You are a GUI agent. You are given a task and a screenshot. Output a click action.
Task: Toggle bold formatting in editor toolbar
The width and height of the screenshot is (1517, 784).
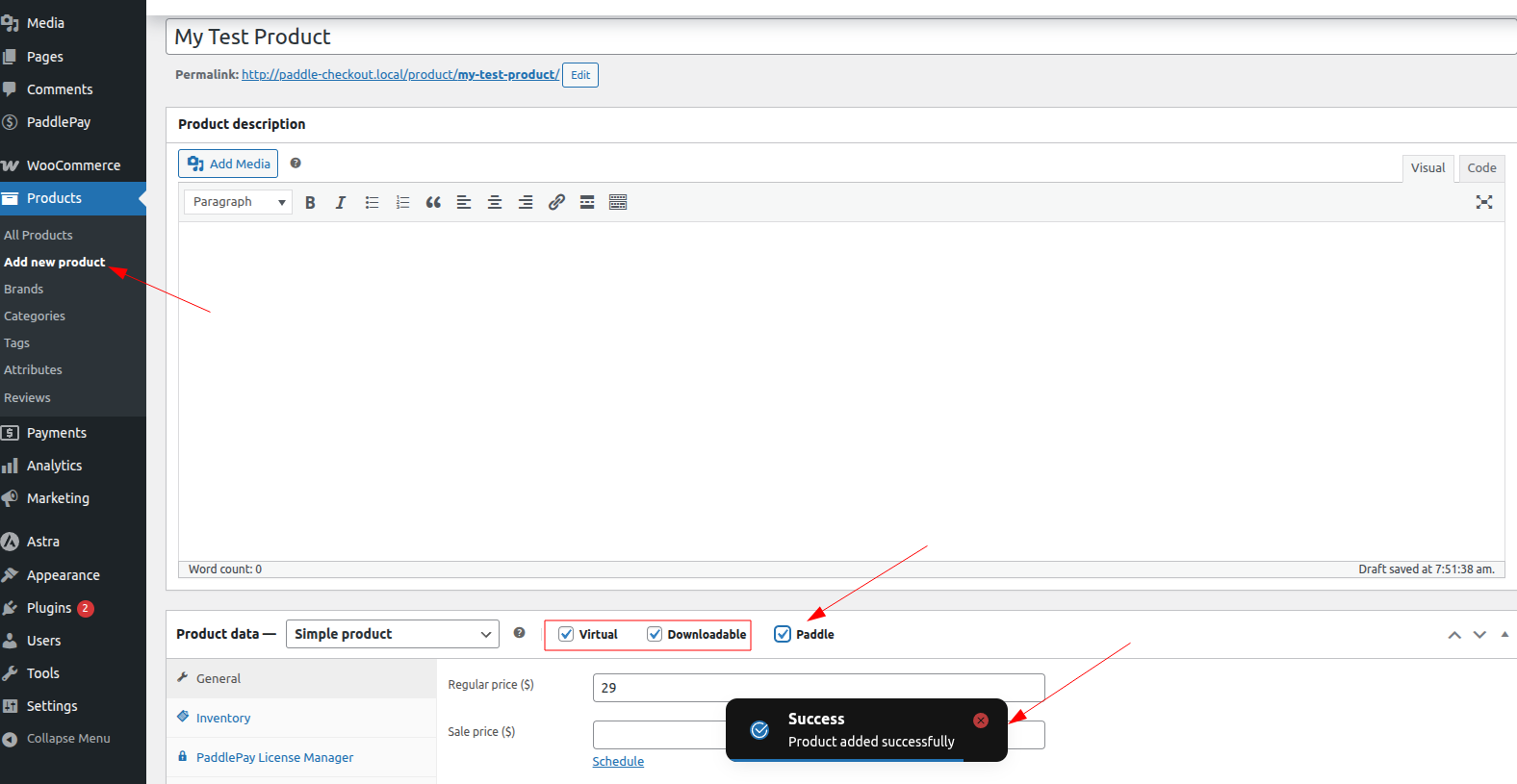point(310,202)
